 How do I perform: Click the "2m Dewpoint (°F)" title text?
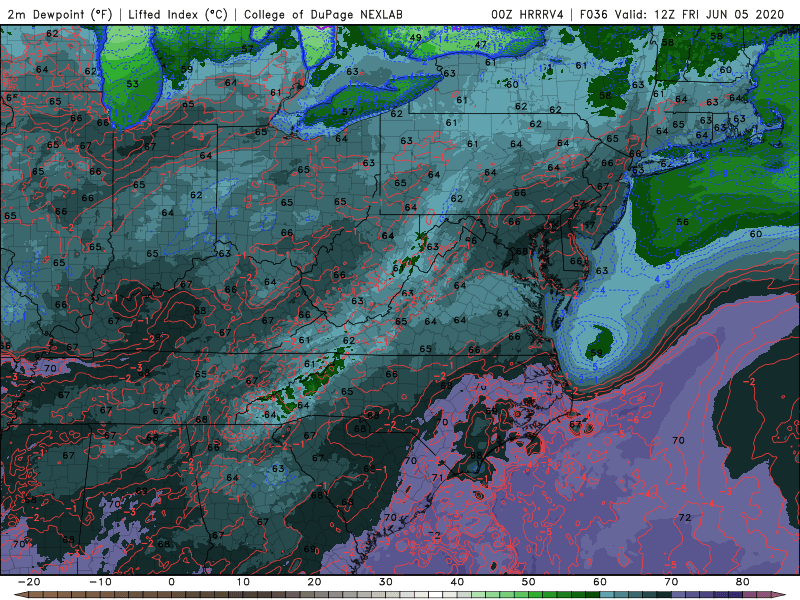click(x=60, y=15)
